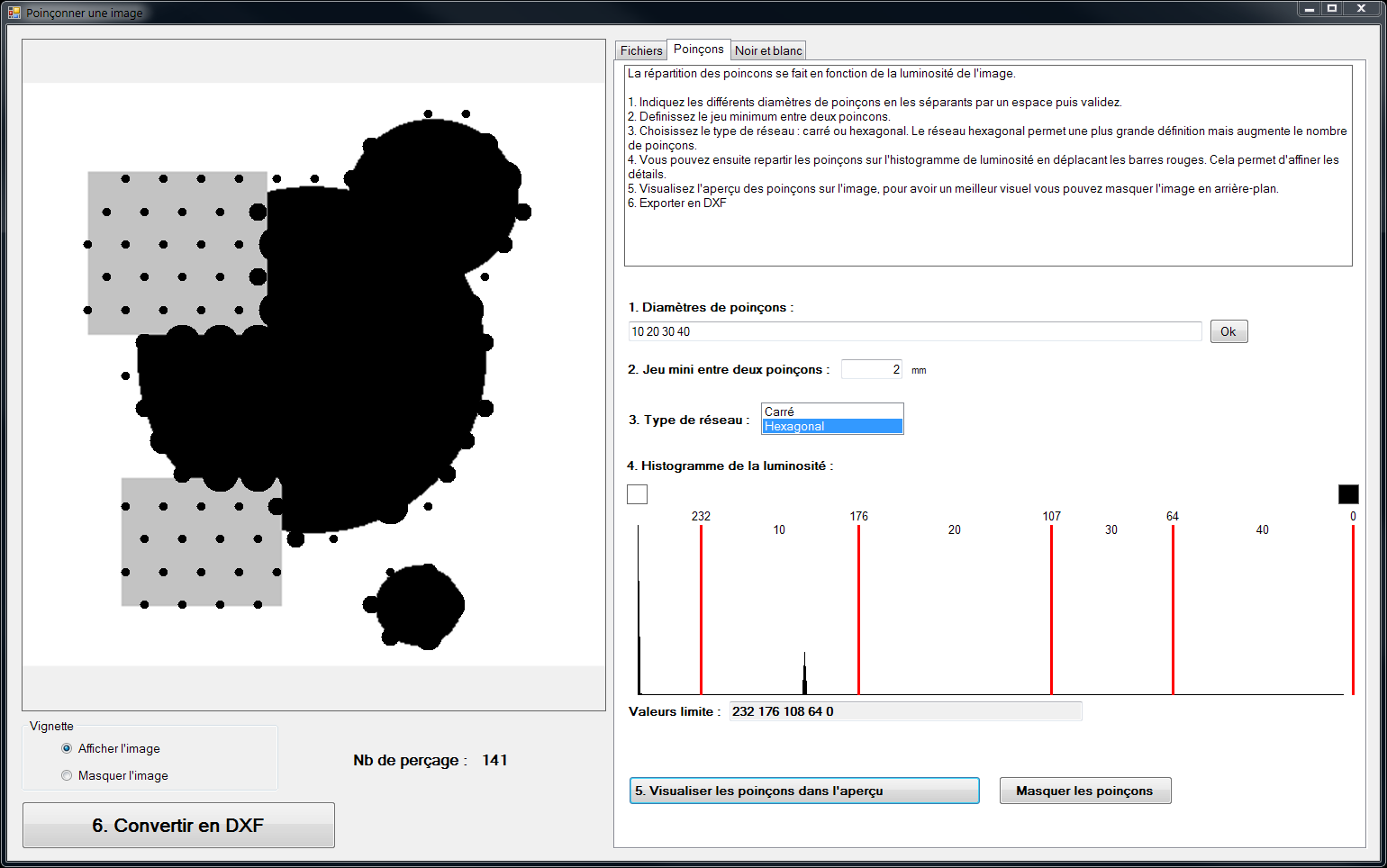The width and height of the screenshot is (1387, 868).
Task: Select the 'Afficher l'image' radio button
Action: pyautogui.click(x=67, y=748)
